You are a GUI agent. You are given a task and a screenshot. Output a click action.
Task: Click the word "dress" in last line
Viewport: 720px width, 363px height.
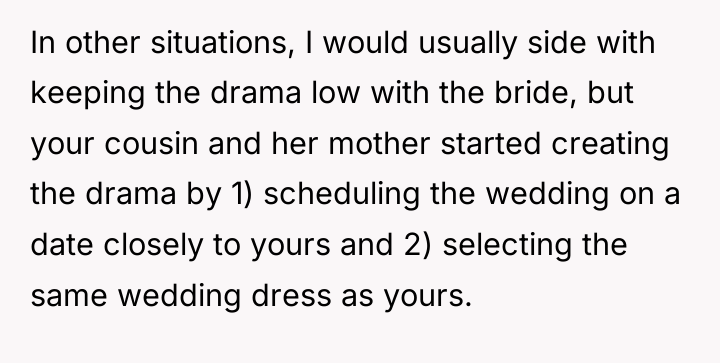pos(291,295)
